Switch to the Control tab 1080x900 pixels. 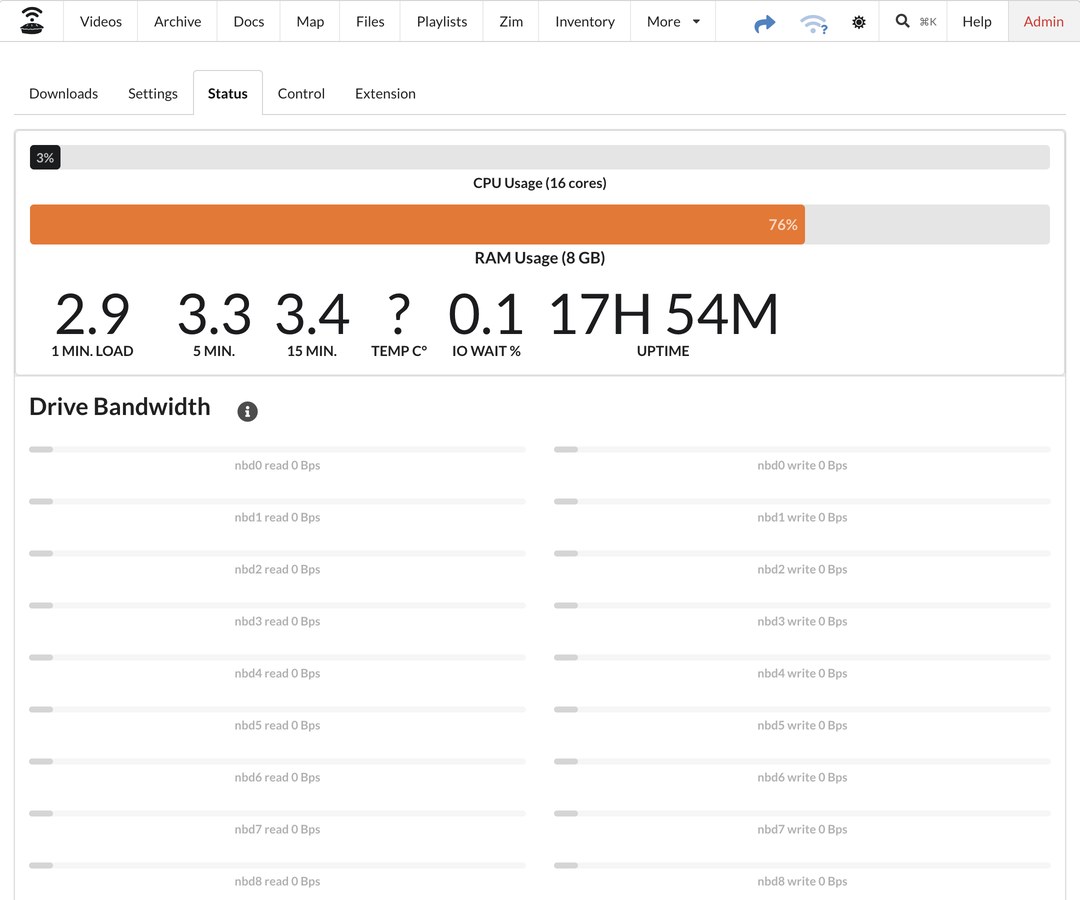point(301,94)
